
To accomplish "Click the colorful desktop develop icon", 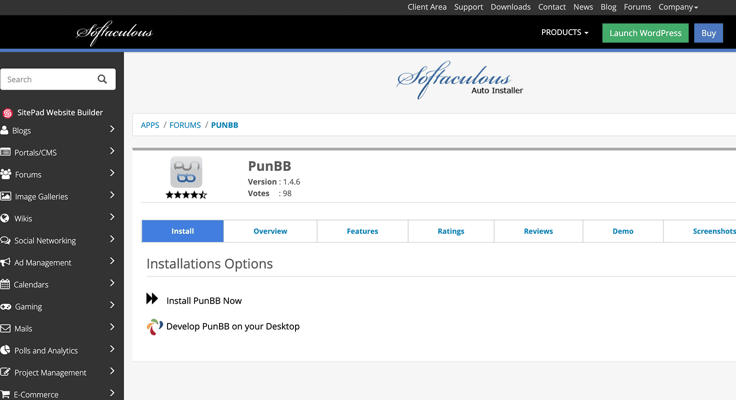I will 155,327.
